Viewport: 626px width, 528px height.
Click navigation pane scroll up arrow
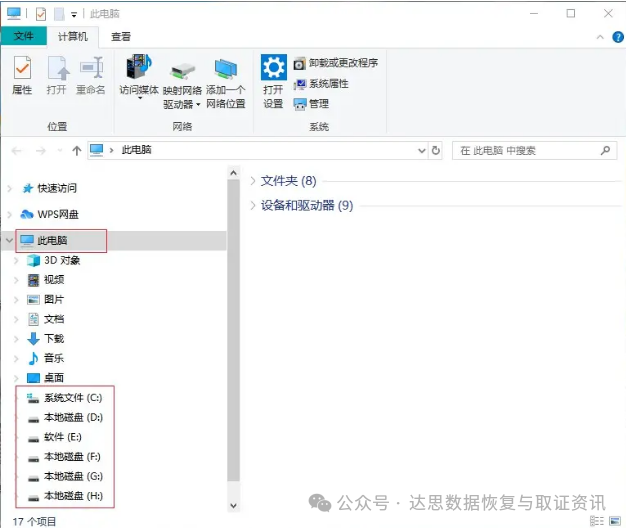coord(234,173)
